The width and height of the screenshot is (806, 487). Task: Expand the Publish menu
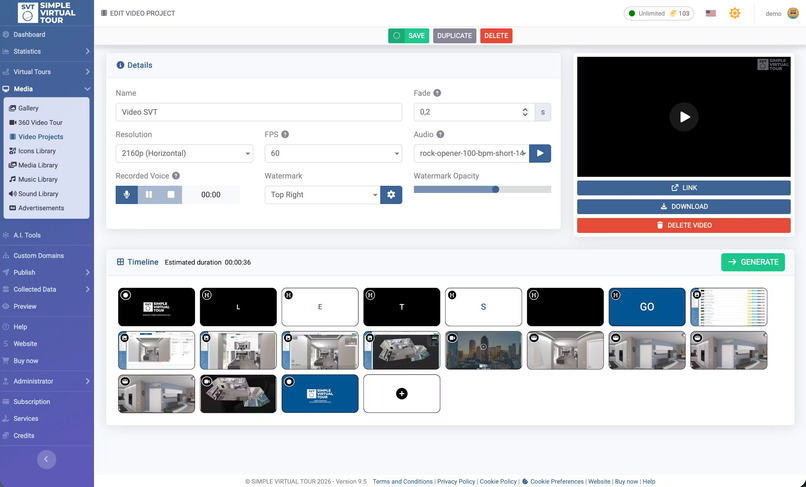[x=47, y=273]
